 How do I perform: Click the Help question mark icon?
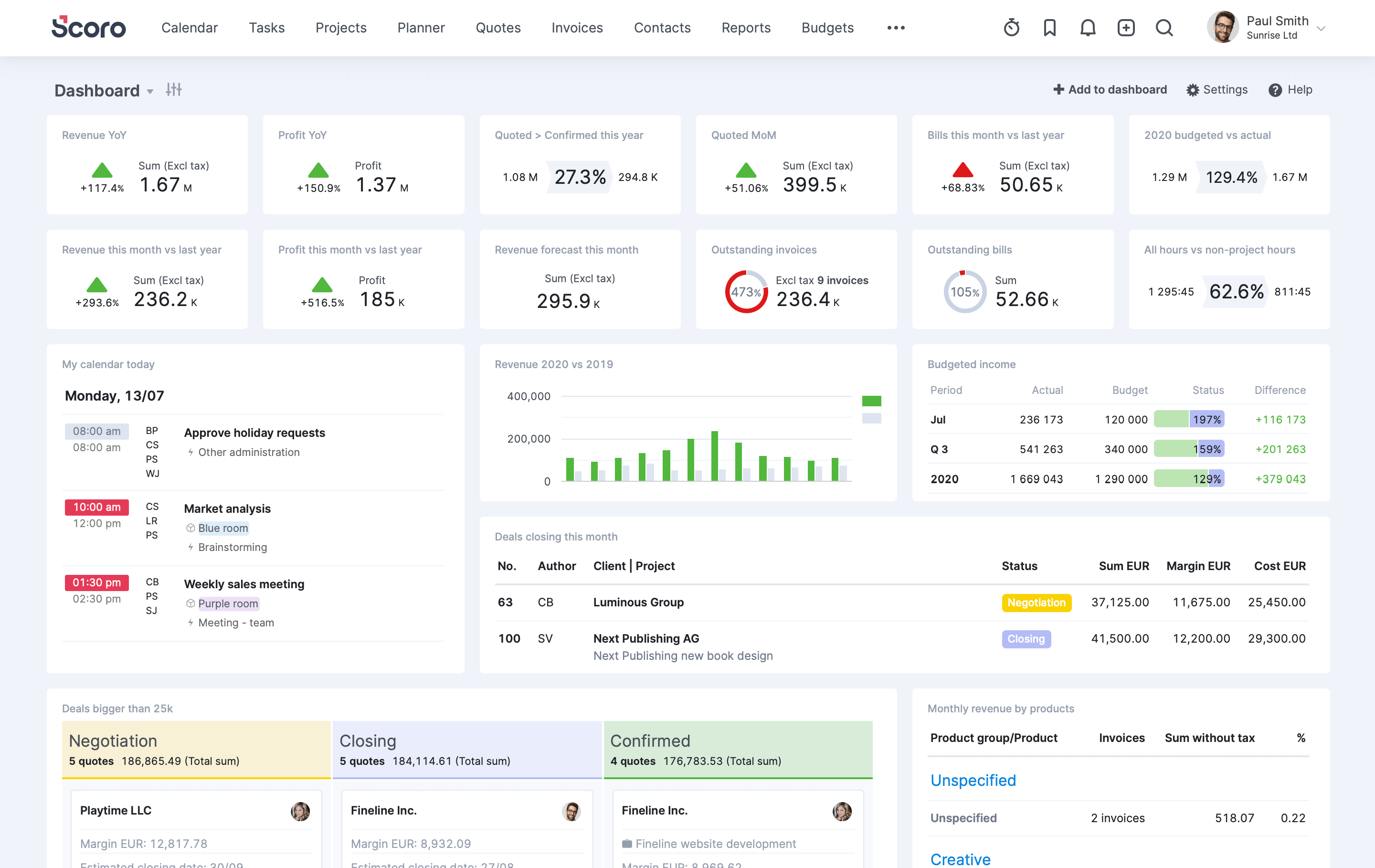tap(1275, 90)
